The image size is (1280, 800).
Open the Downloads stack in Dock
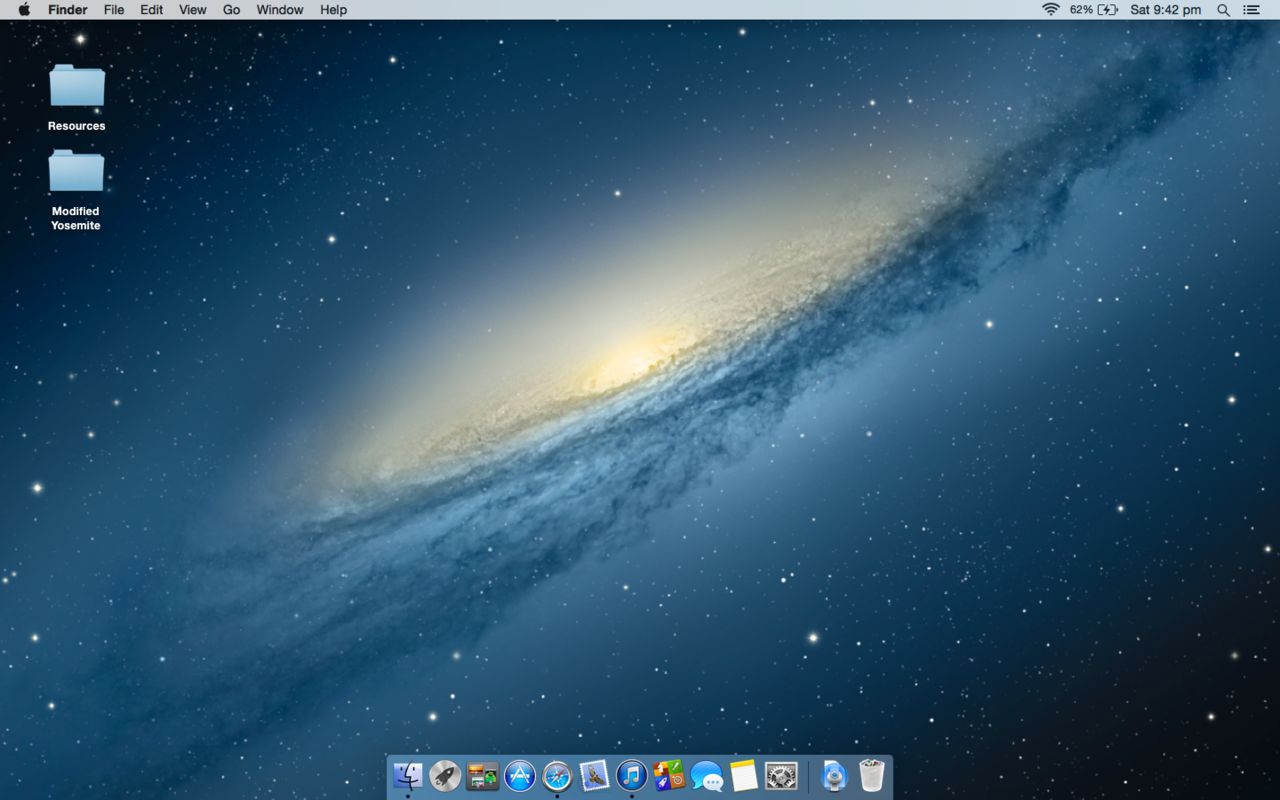[x=834, y=775]
